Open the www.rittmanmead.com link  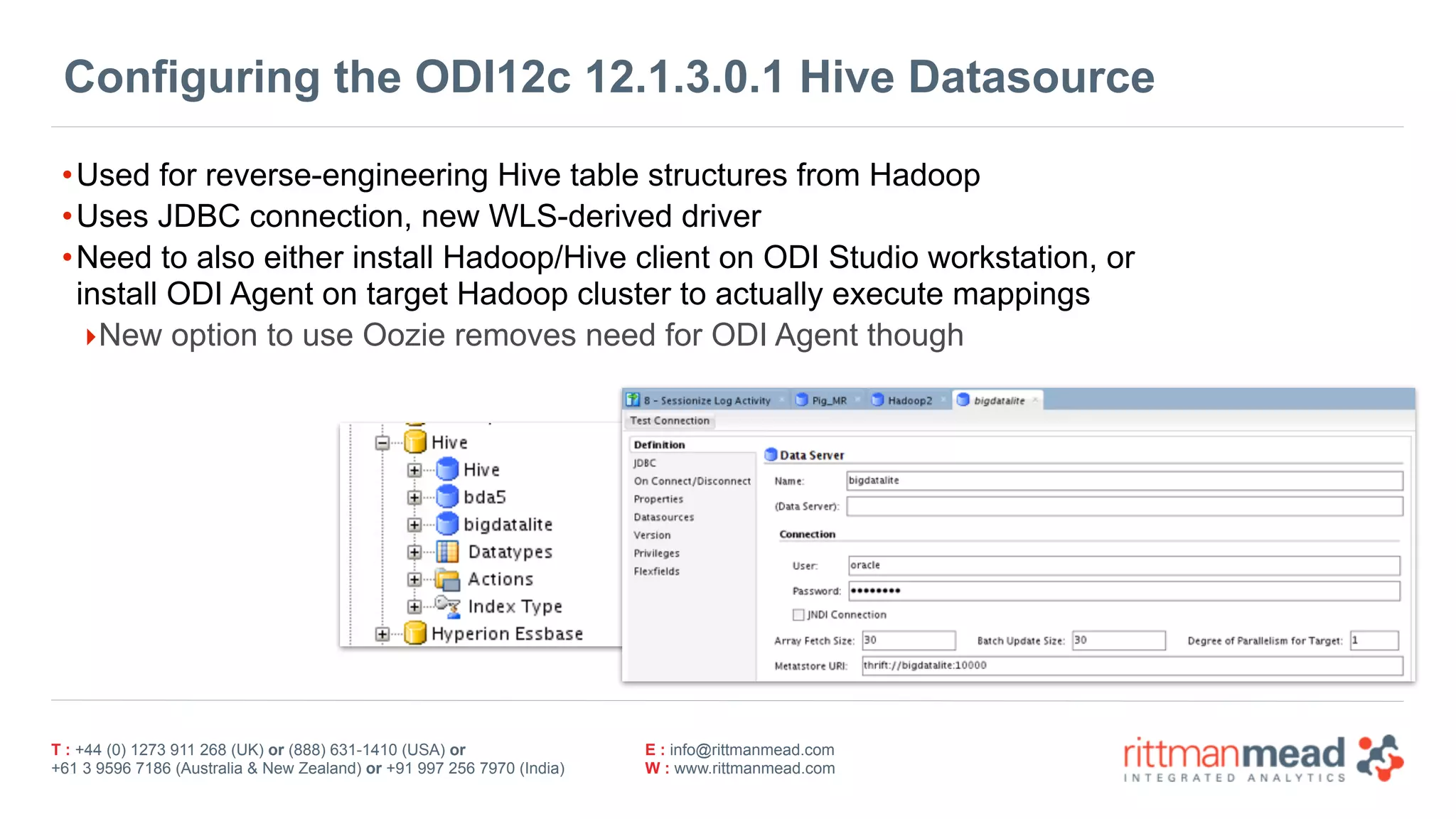(754, 769)
